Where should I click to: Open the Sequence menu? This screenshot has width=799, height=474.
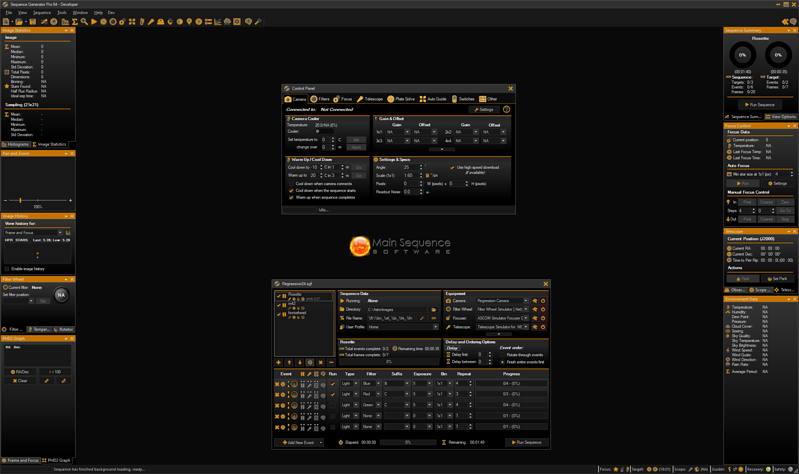[x=42, y=13]
